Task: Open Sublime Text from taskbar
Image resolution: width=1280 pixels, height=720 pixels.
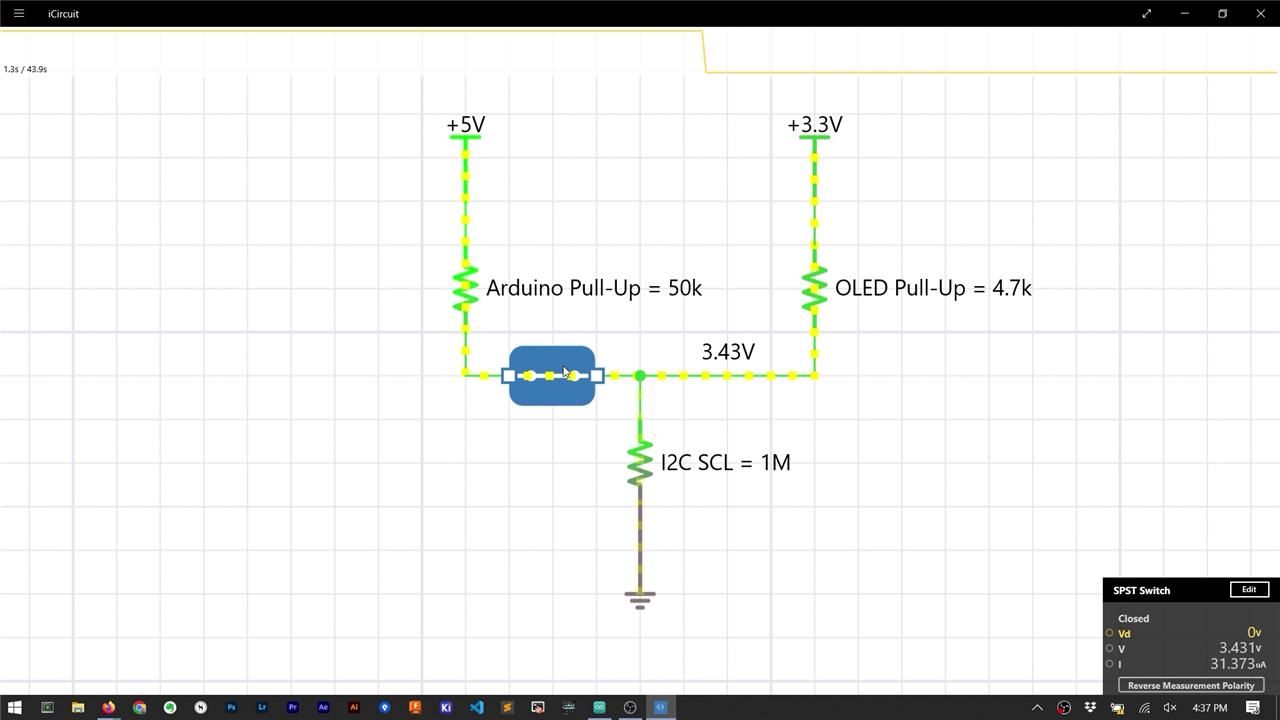Action: (x=507, y=707)
